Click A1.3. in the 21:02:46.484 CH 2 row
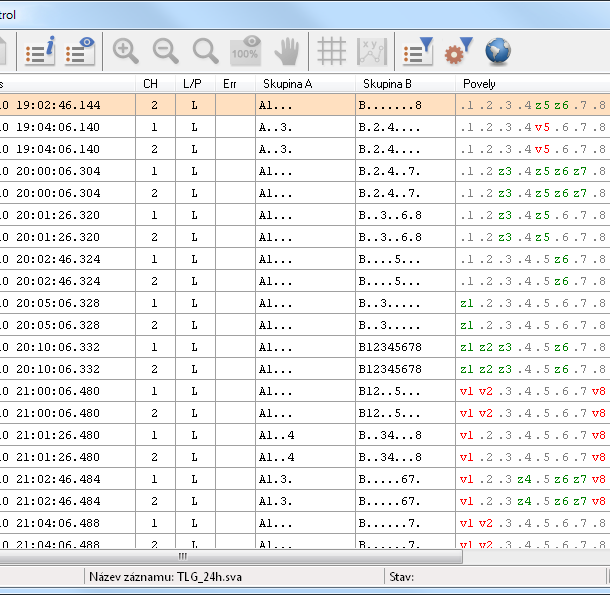 click(x=275, y=501)
